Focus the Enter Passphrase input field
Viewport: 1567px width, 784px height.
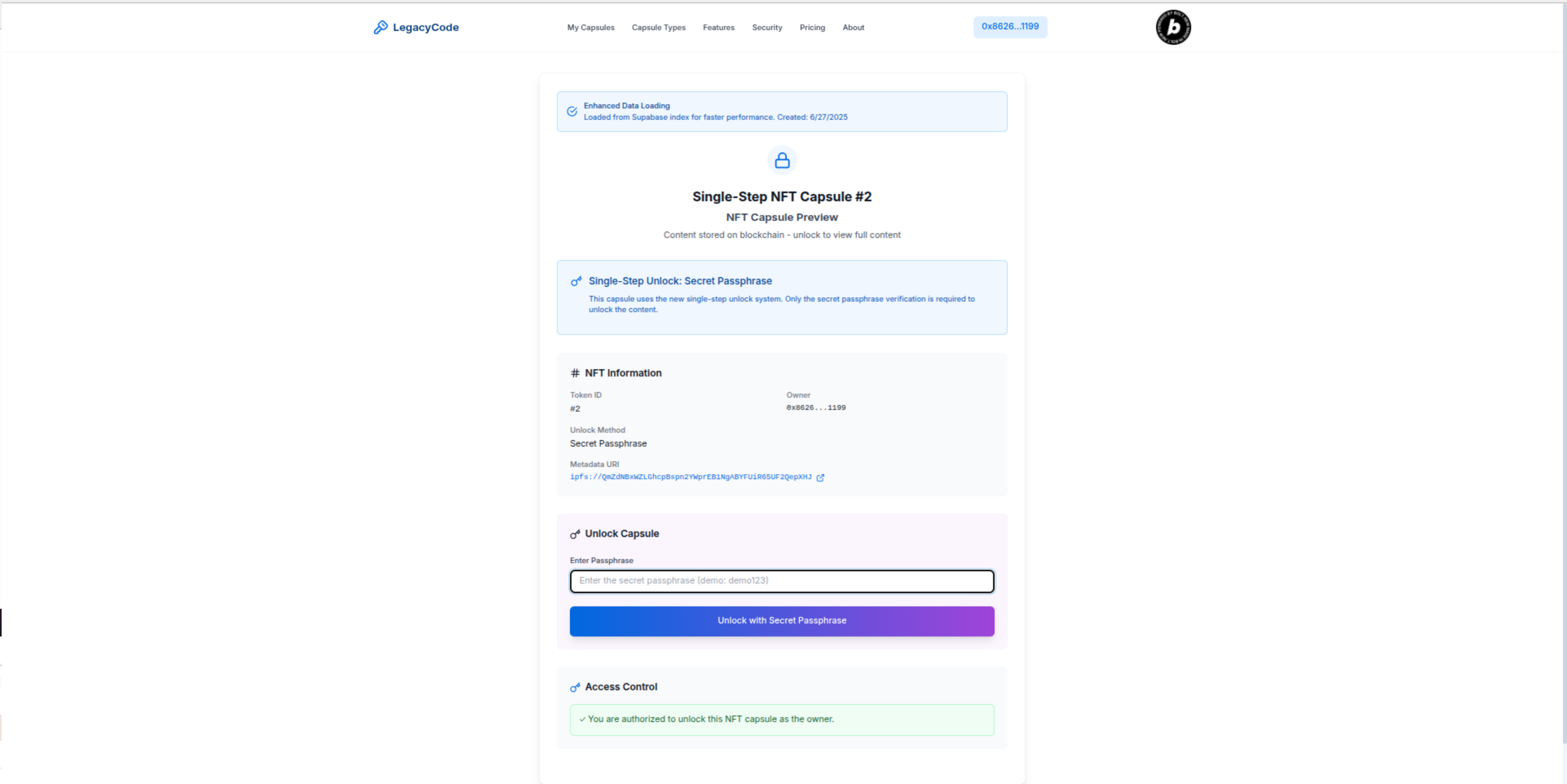(782, 581)
